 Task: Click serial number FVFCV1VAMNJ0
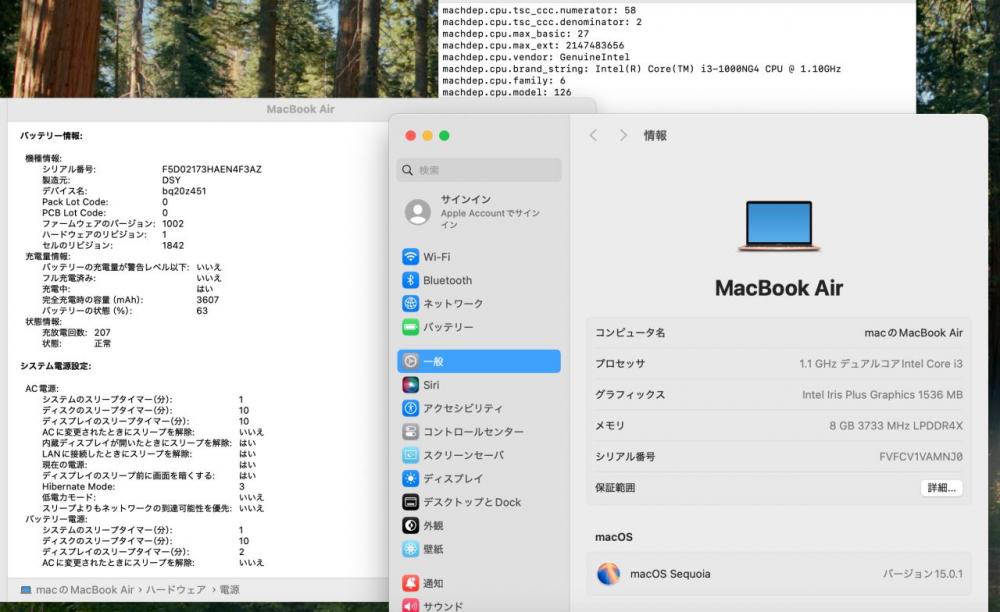coord(921,456)
